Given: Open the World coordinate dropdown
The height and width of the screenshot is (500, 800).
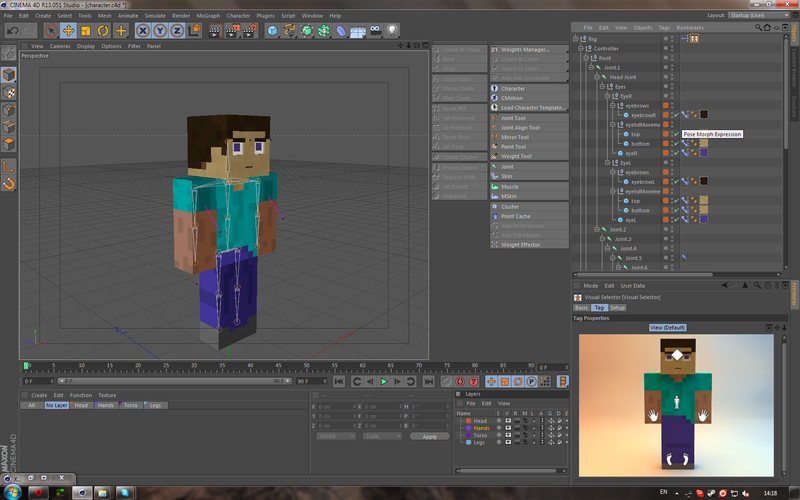Looking at the screenshot, I should tap(336, 436).
